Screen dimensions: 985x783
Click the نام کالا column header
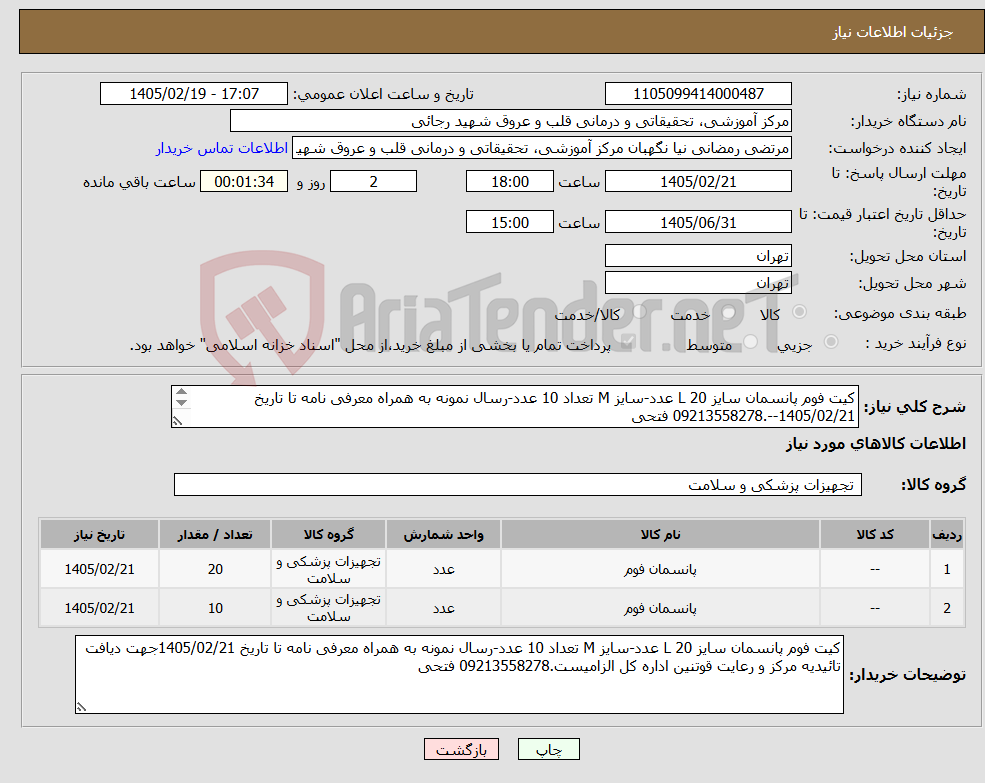[x=660, y=534]
